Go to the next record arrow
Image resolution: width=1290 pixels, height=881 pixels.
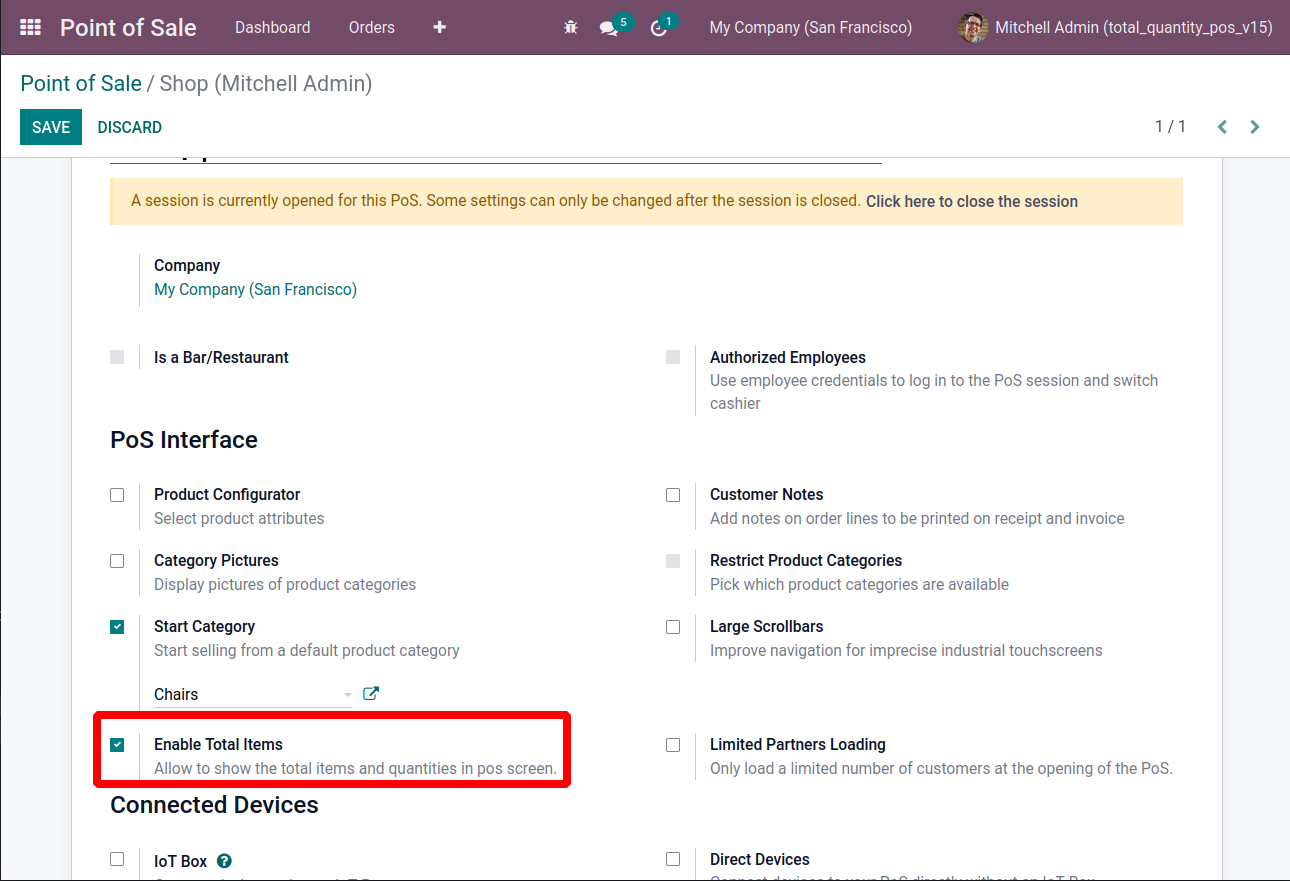click(1255, 127)
